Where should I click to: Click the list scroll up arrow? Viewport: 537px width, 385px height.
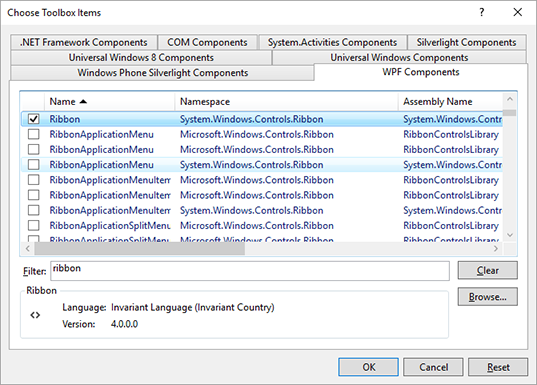click(510, 99)
